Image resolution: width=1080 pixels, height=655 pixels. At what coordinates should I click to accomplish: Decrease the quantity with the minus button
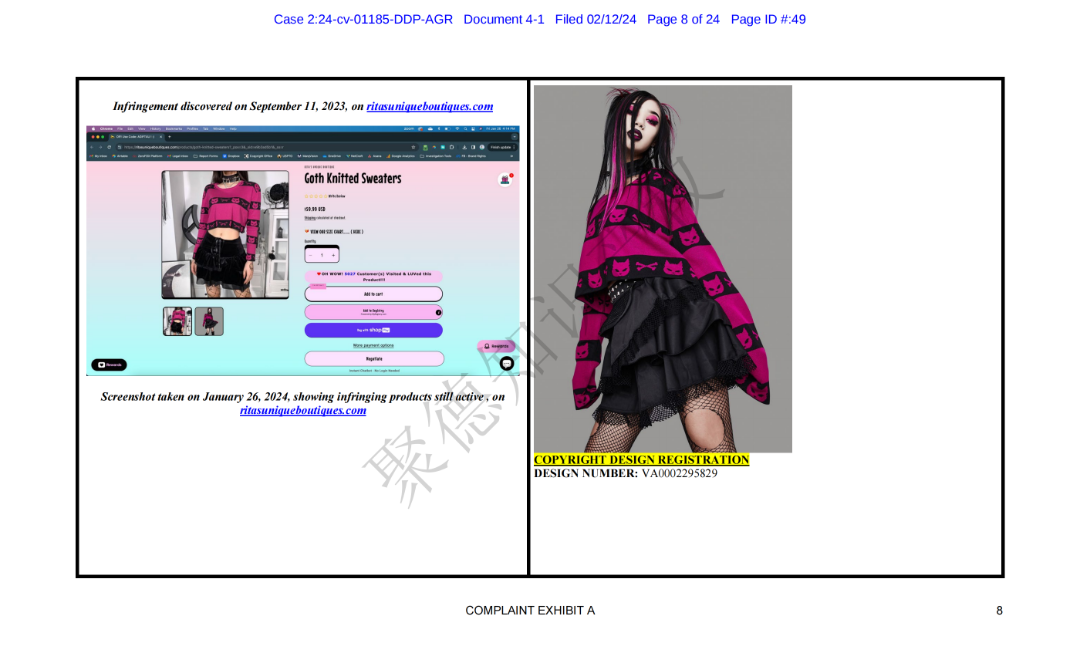pos(311,255)
